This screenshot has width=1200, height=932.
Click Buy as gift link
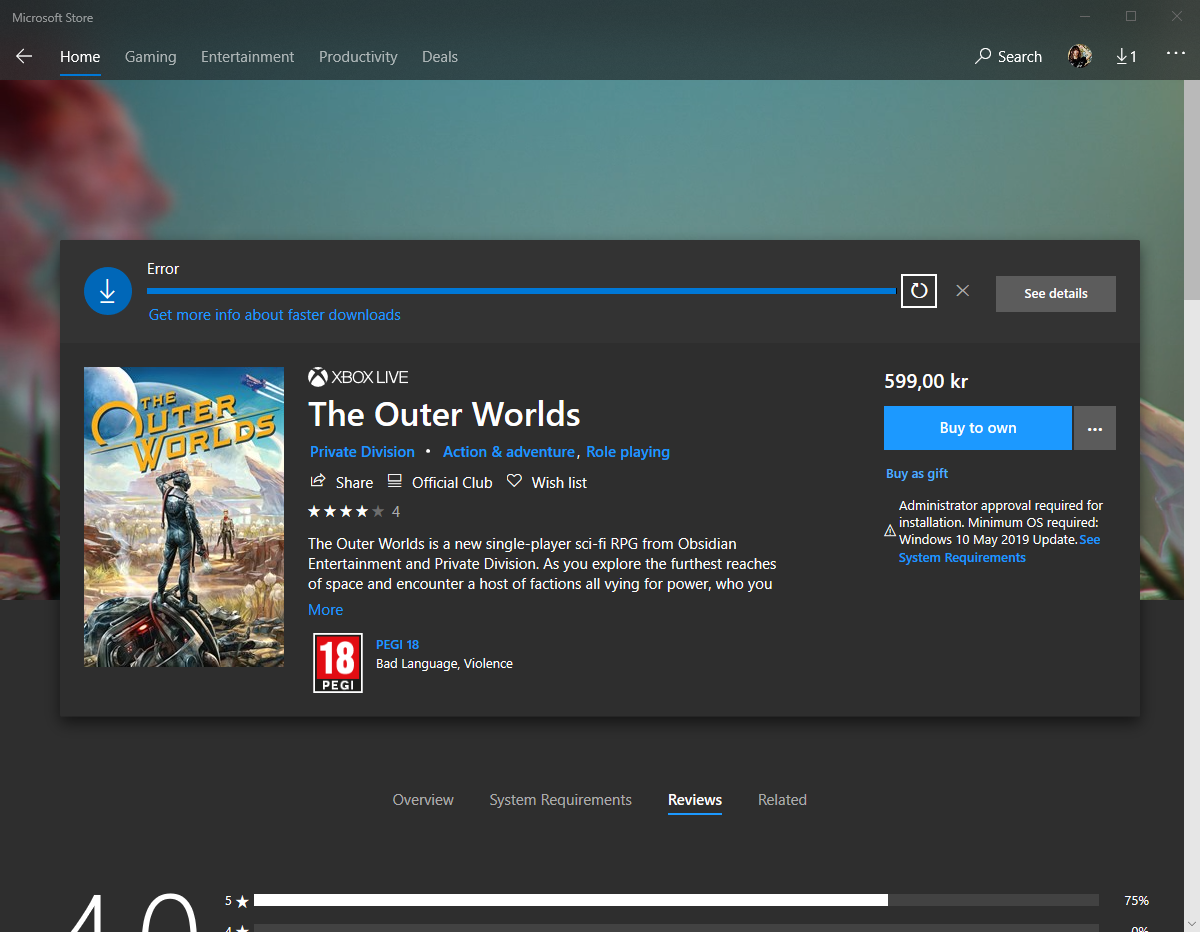tap(917, 474)
